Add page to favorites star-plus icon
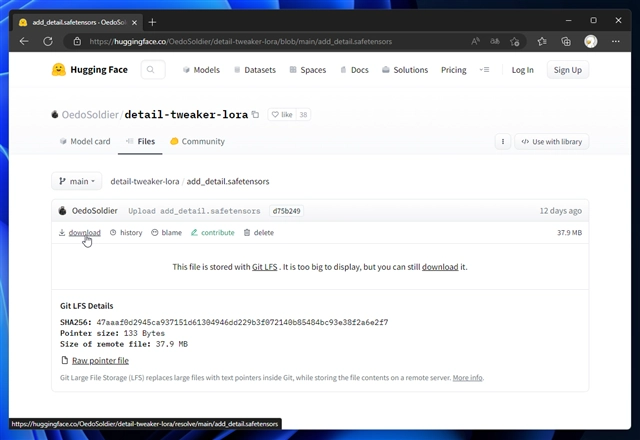The height and width of the screenshot is (440, 640). [x=515, y=41]
